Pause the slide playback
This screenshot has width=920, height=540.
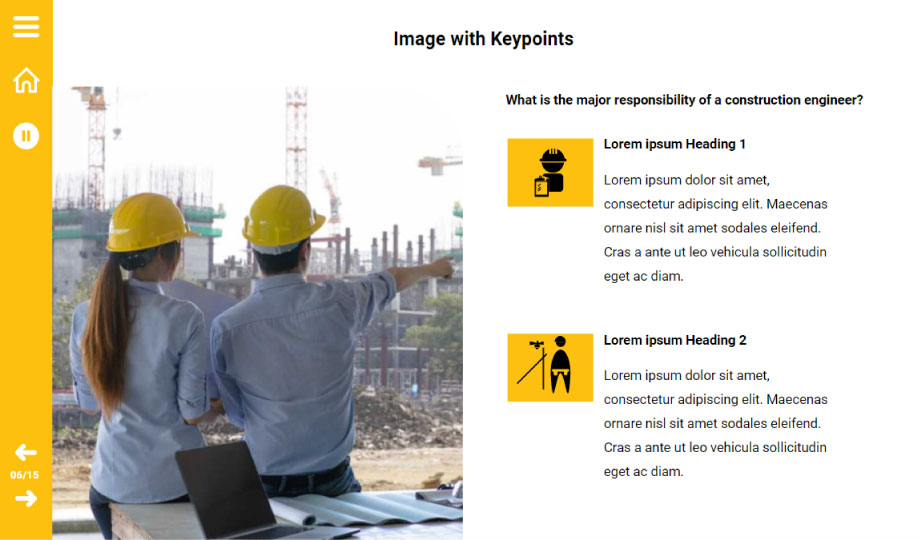pos(26,135)
